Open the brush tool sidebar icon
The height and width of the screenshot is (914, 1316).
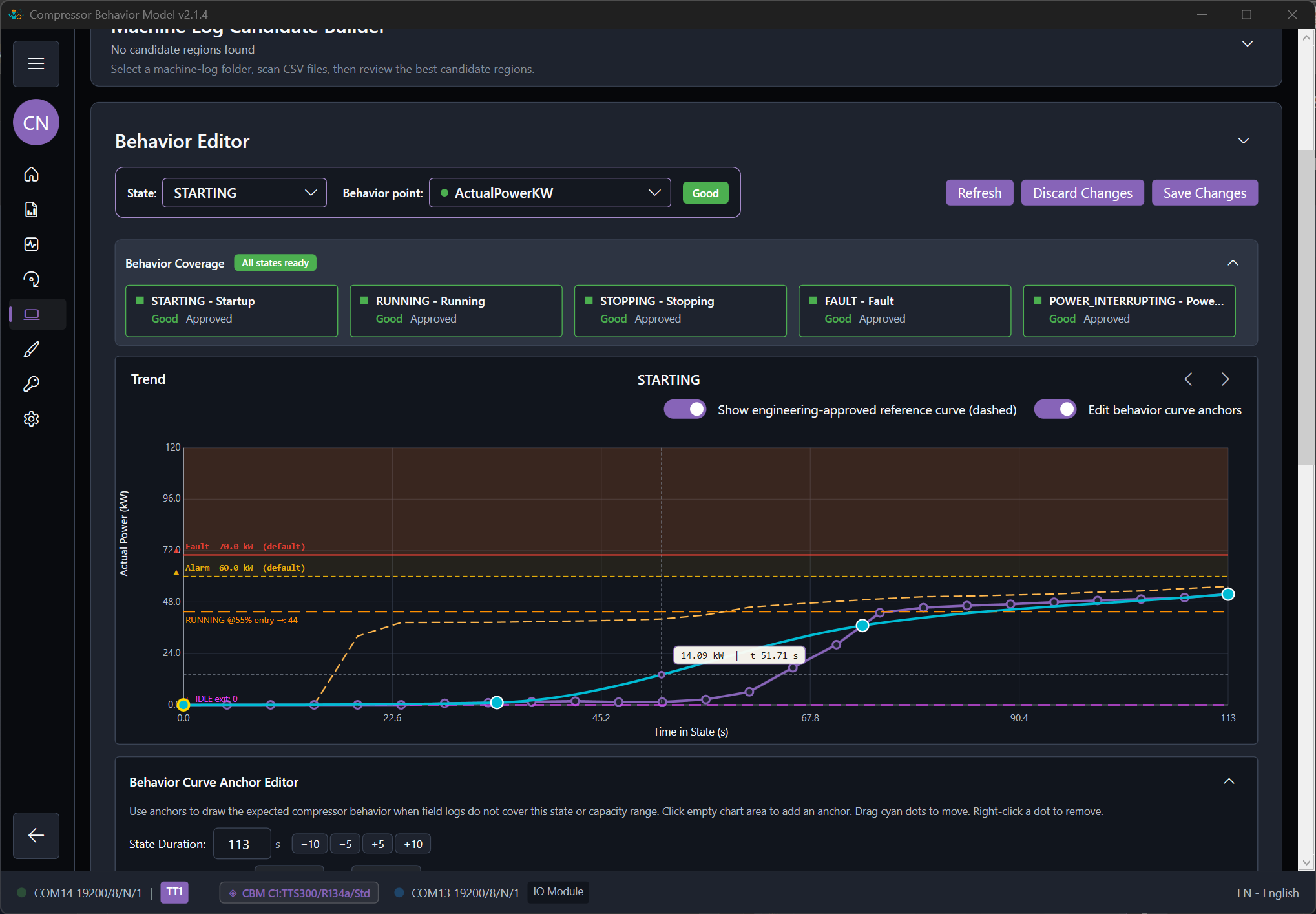[x=31, y=349]
